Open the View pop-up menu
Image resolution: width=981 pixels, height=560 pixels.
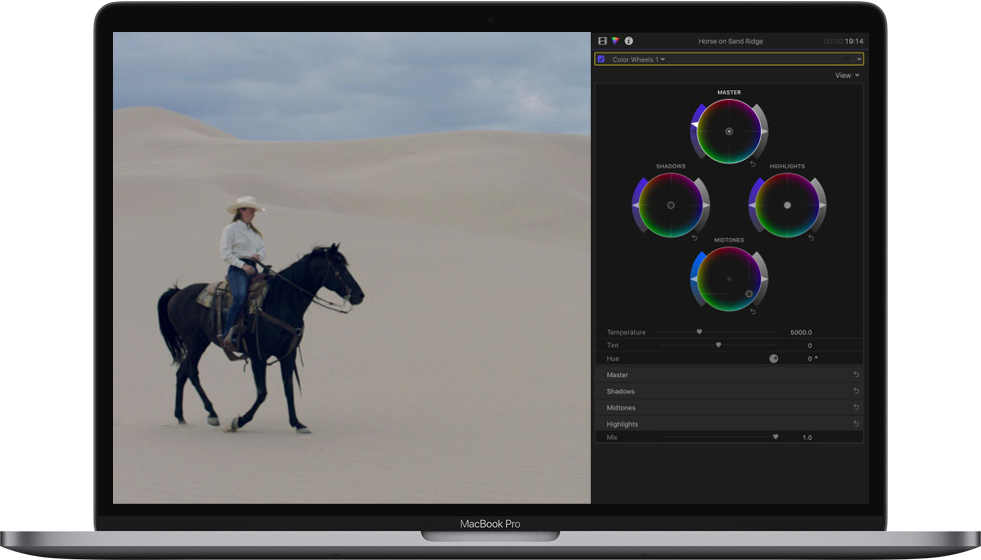[x=847, y=75]
